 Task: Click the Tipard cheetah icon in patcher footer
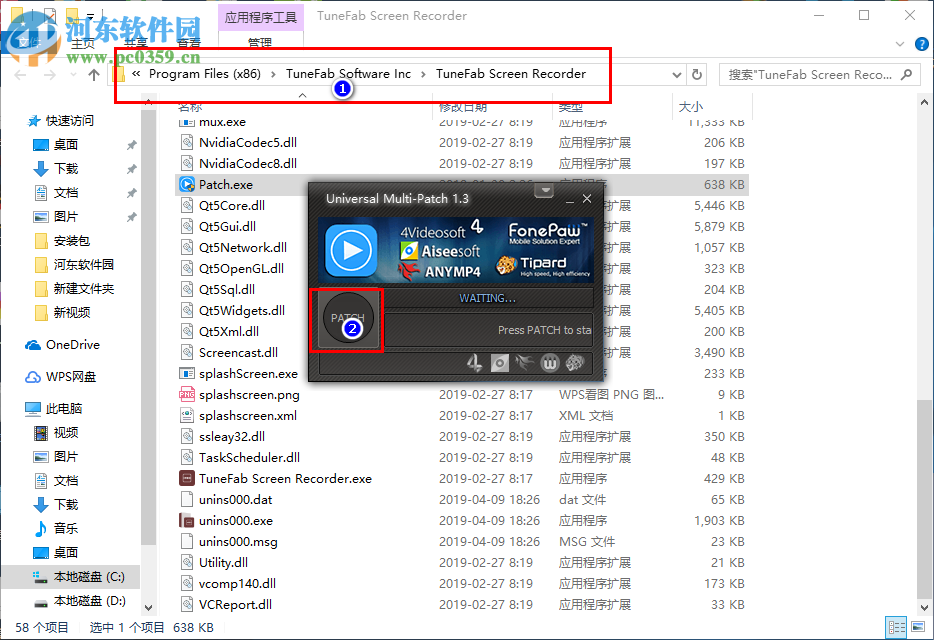576,363
